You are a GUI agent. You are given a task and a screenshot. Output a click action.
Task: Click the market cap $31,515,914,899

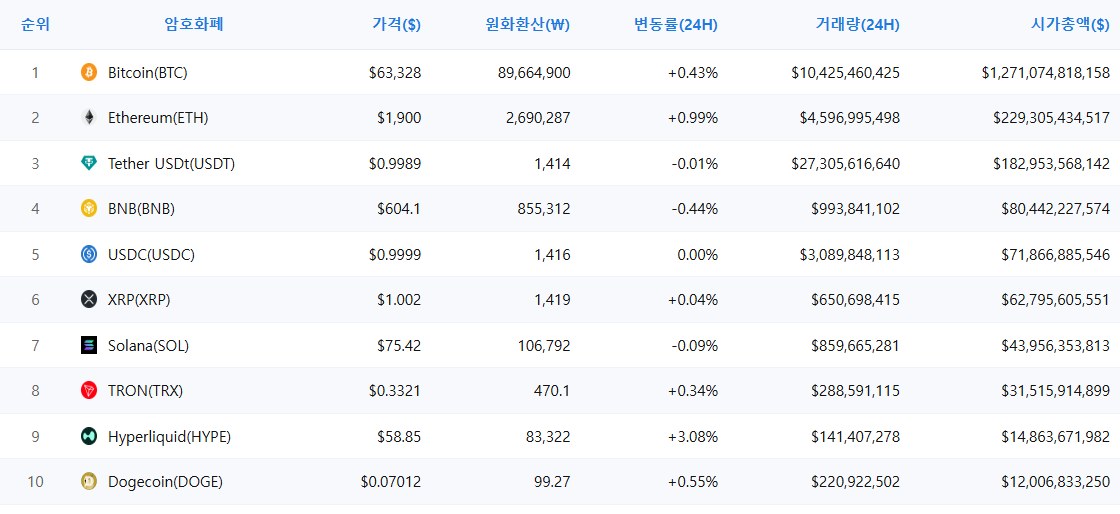pos(1056,391)
